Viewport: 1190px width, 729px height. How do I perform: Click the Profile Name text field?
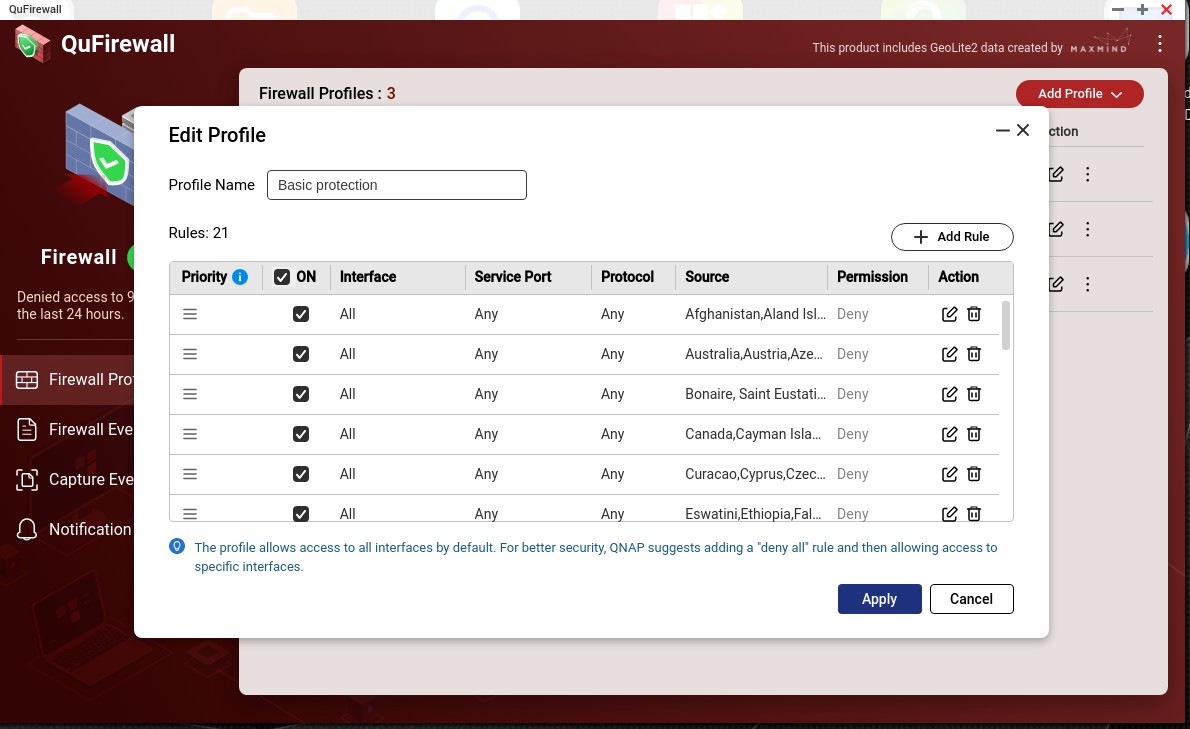(x=396, y=185)
